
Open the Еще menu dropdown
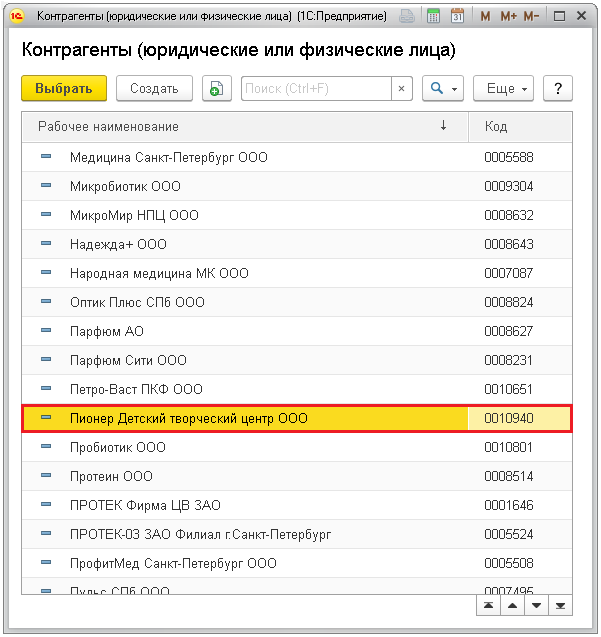click(503, 89)
